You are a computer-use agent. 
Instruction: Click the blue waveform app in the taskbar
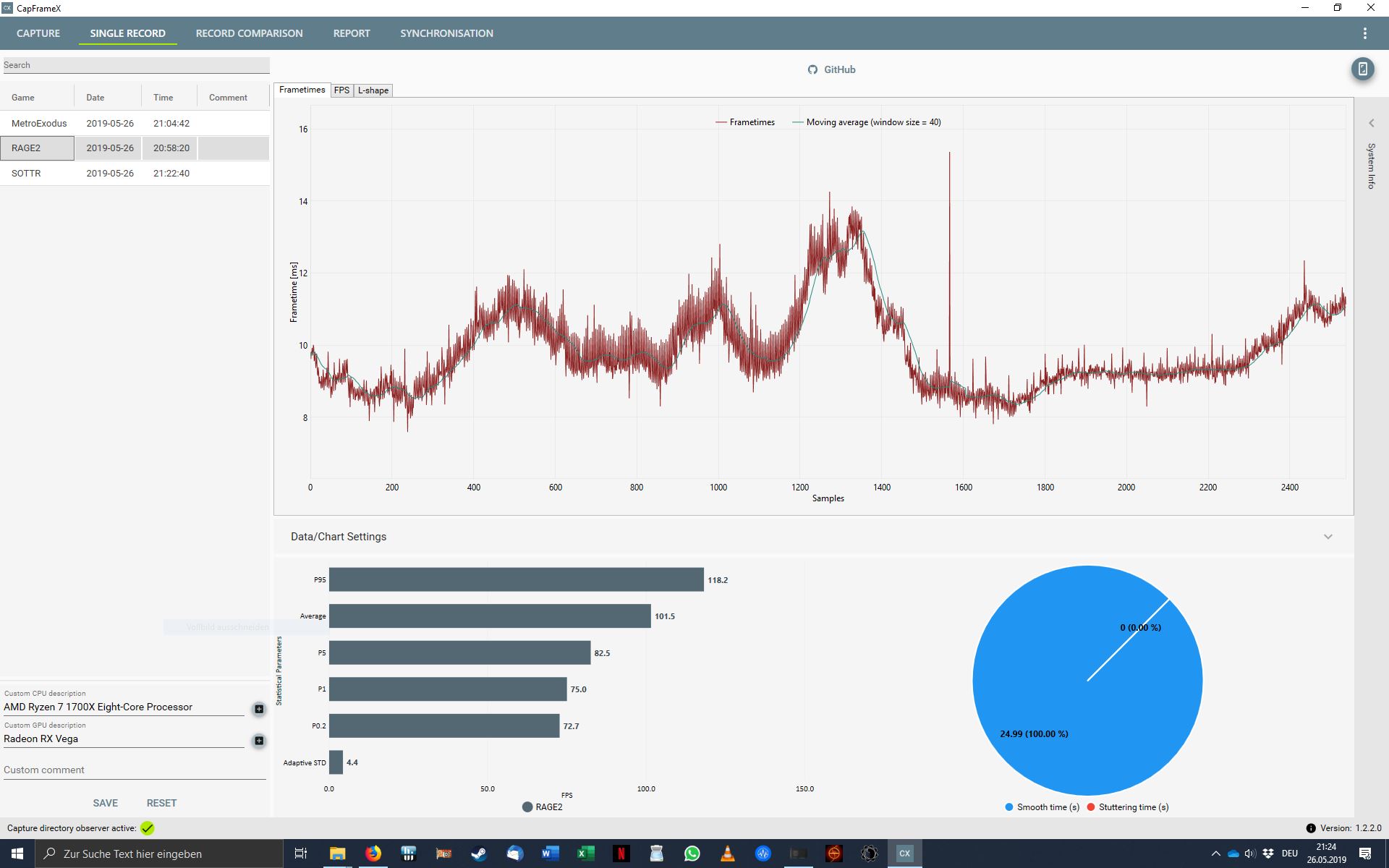(x=763, y=854)
